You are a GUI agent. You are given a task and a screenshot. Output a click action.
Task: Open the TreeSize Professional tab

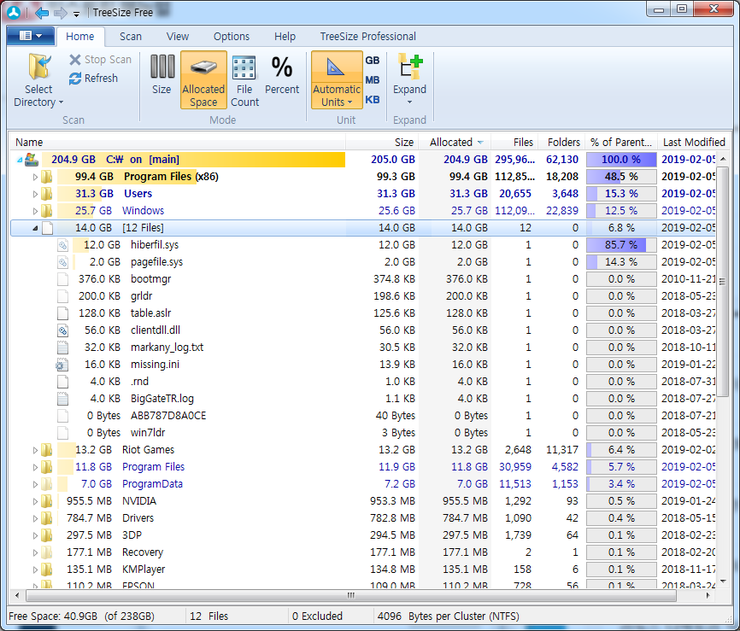368,36
